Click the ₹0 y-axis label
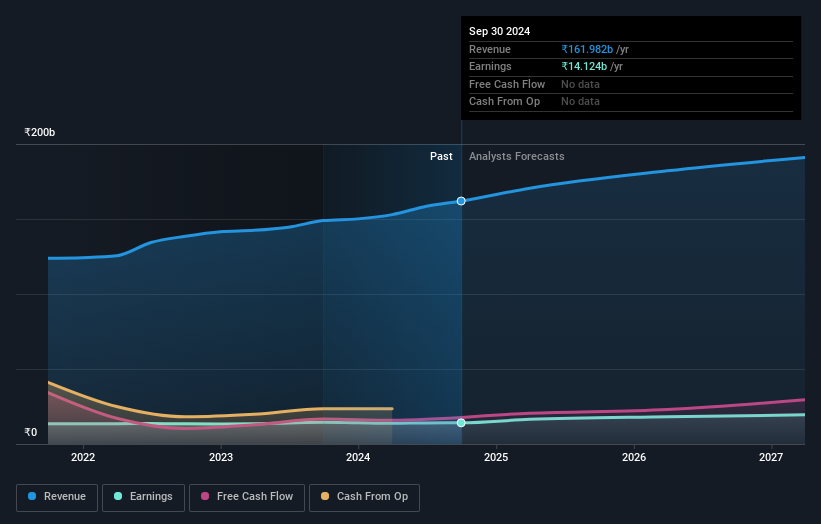 coord(31,432)
